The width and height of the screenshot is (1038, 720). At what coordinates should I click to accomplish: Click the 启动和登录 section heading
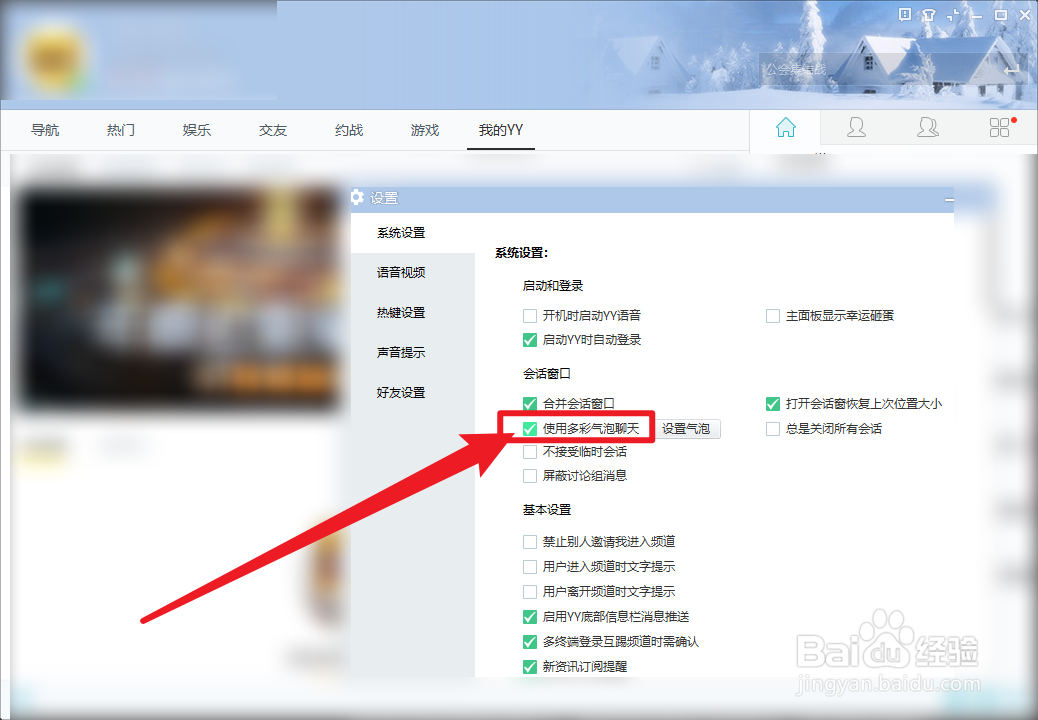pyautogui.click(x=553, y=286)
